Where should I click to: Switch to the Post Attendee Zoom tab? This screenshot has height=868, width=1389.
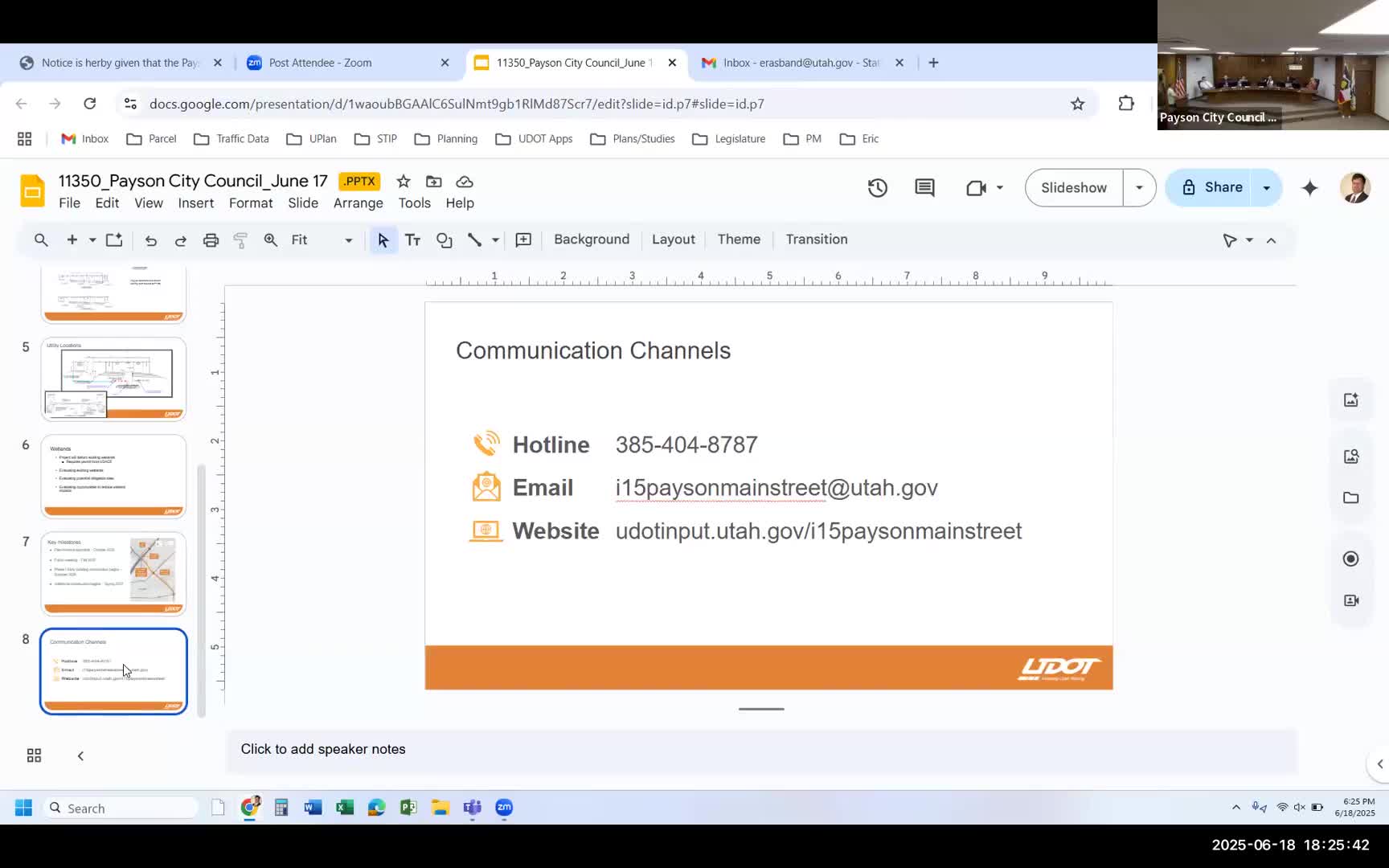pyautogui.click(x=348, y=63)
